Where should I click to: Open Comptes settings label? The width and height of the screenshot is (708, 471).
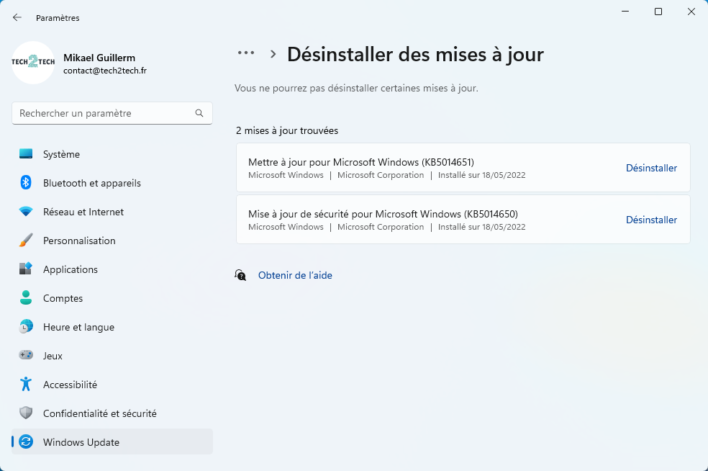pyautogui.click(x=63, y=298)
